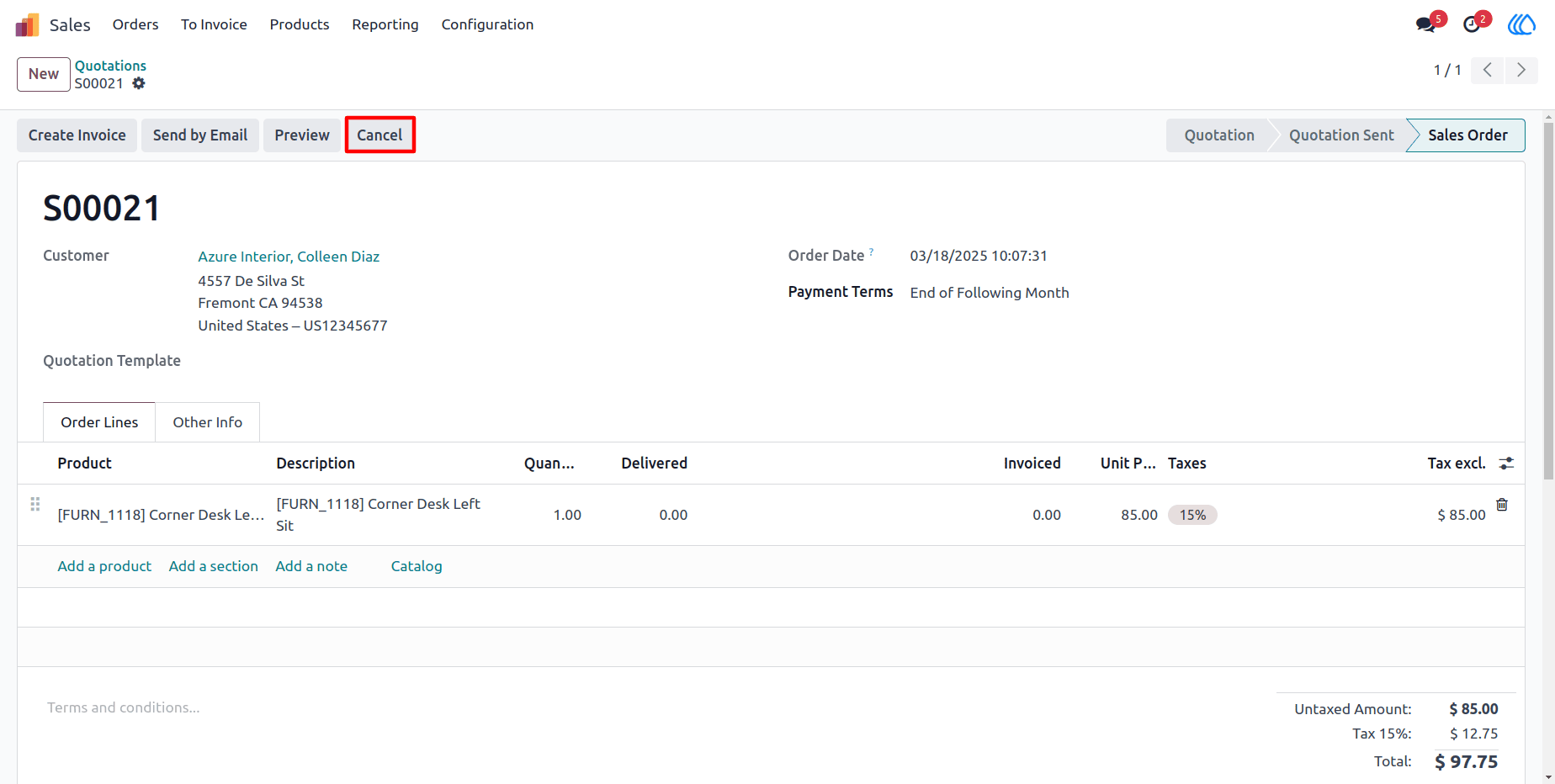Click Add a product

click(x=104, y=566)
